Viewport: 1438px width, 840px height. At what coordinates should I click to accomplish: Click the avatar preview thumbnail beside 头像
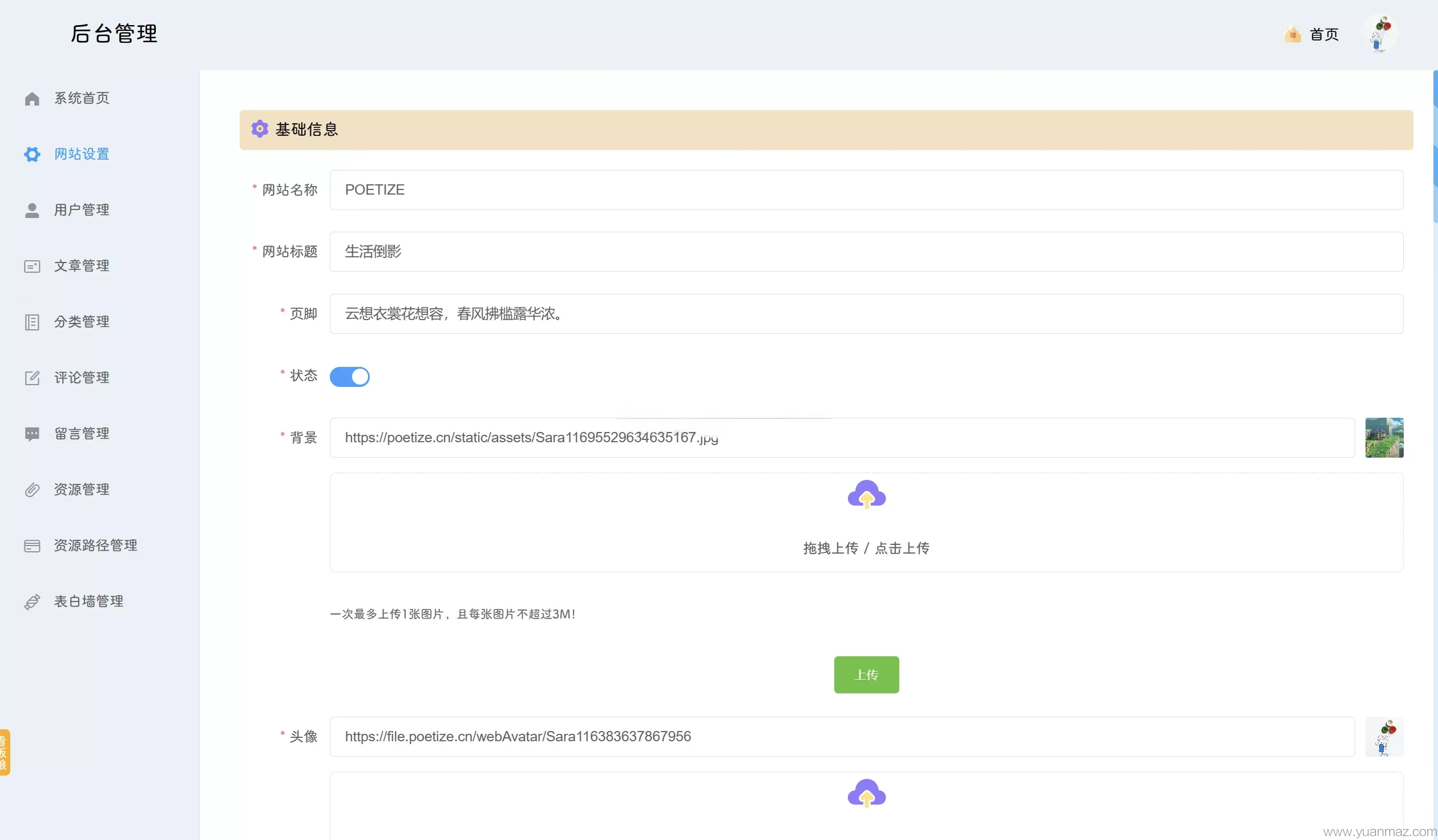click(1384, 737)
